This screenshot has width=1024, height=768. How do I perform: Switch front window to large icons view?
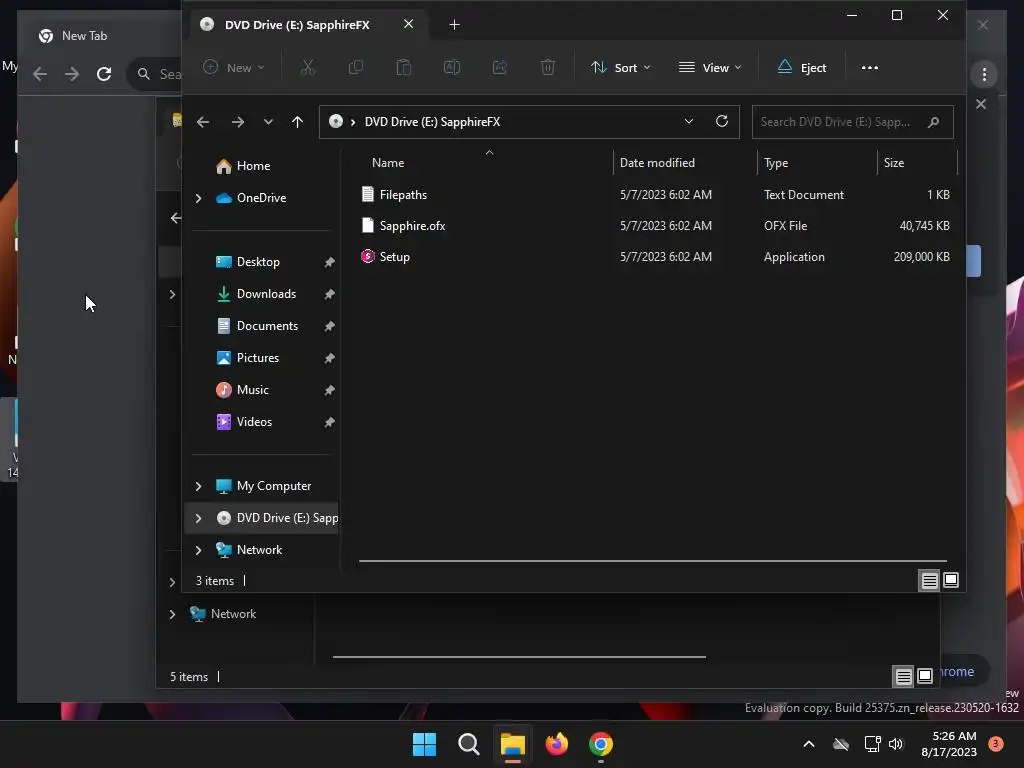(951, 580)
